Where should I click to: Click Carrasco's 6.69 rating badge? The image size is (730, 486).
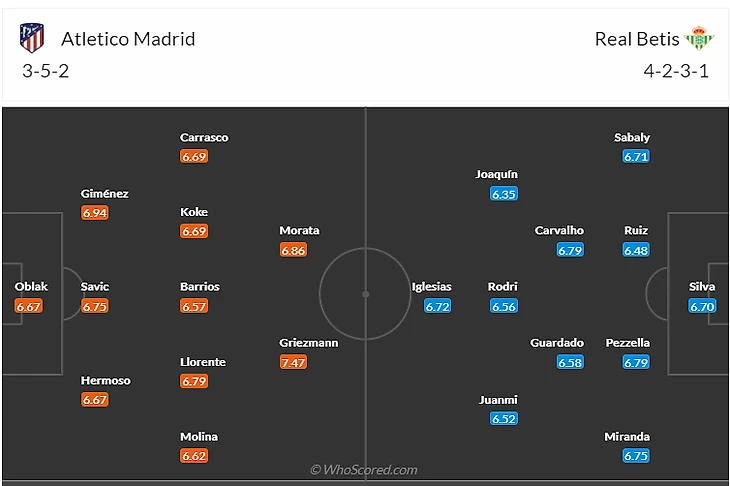coord(194,156)
